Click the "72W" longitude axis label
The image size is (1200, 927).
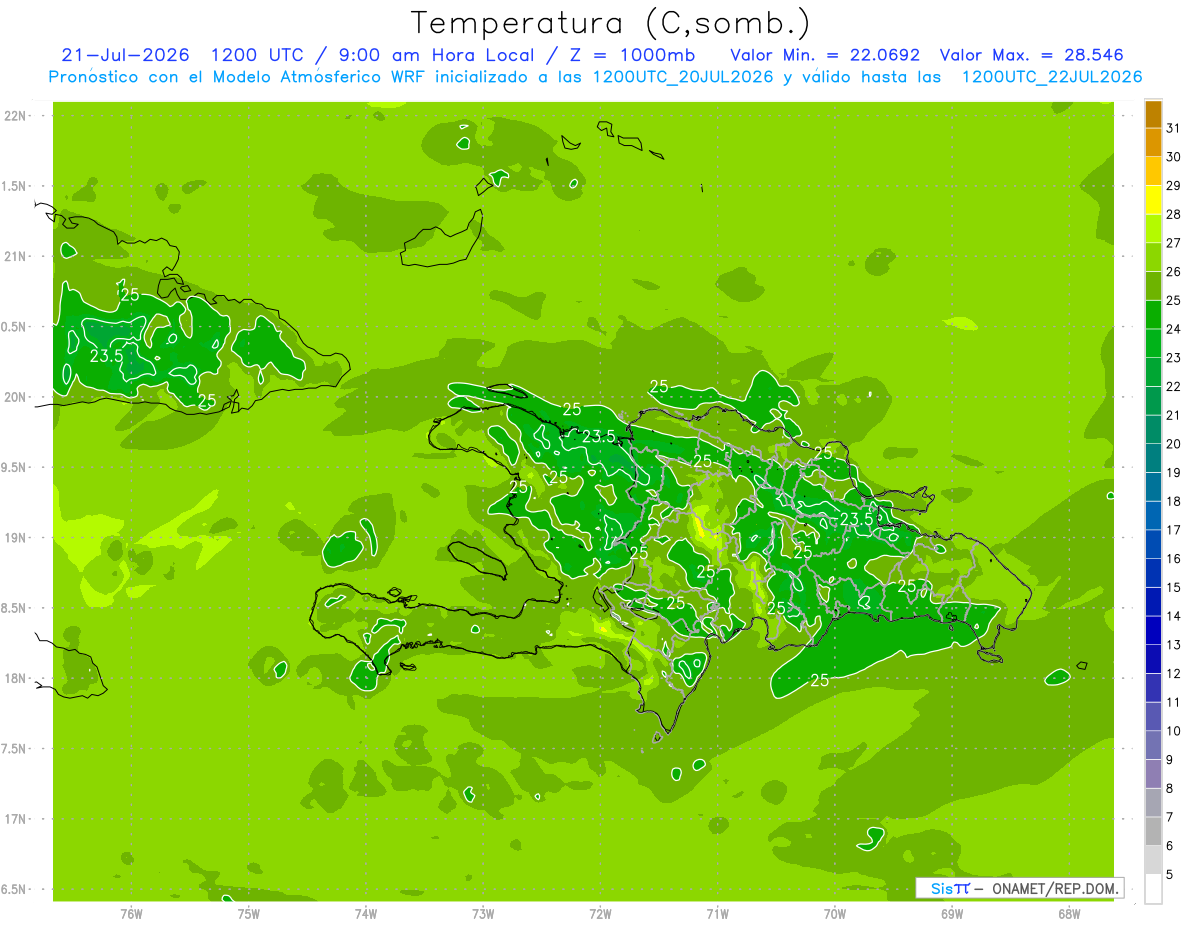point(600,913)
